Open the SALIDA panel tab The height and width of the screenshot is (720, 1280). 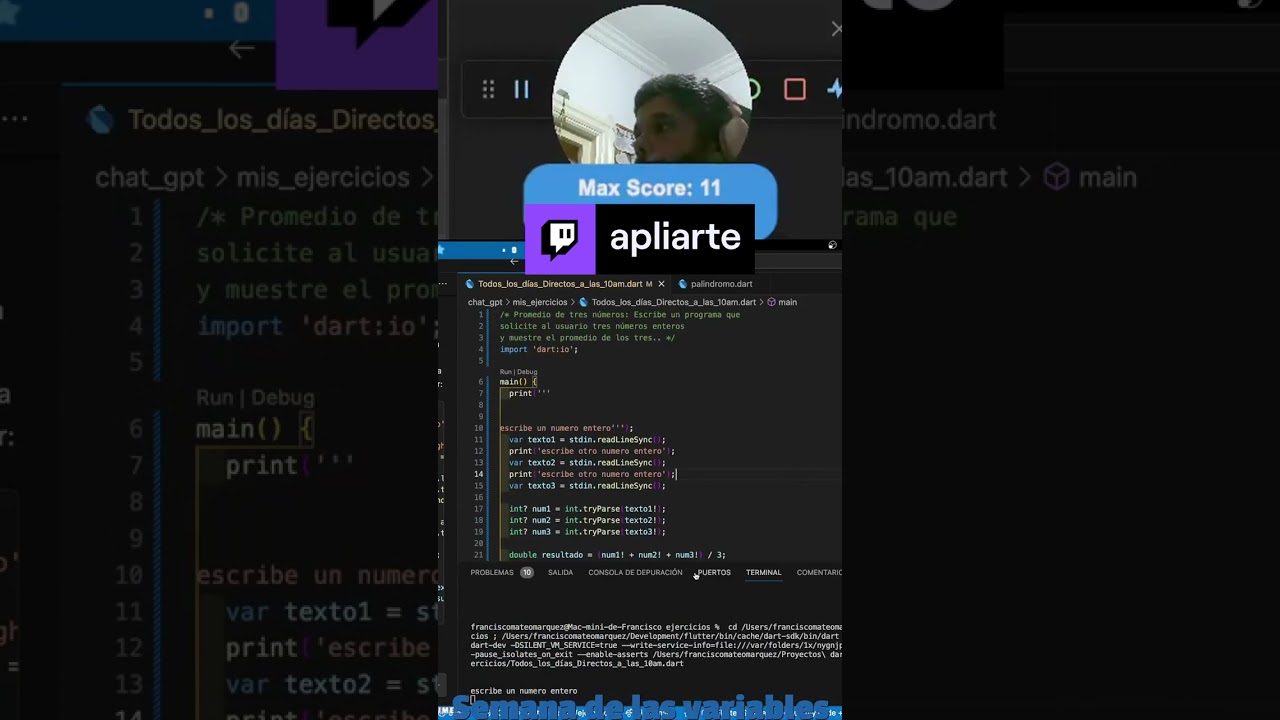point(560,573)
